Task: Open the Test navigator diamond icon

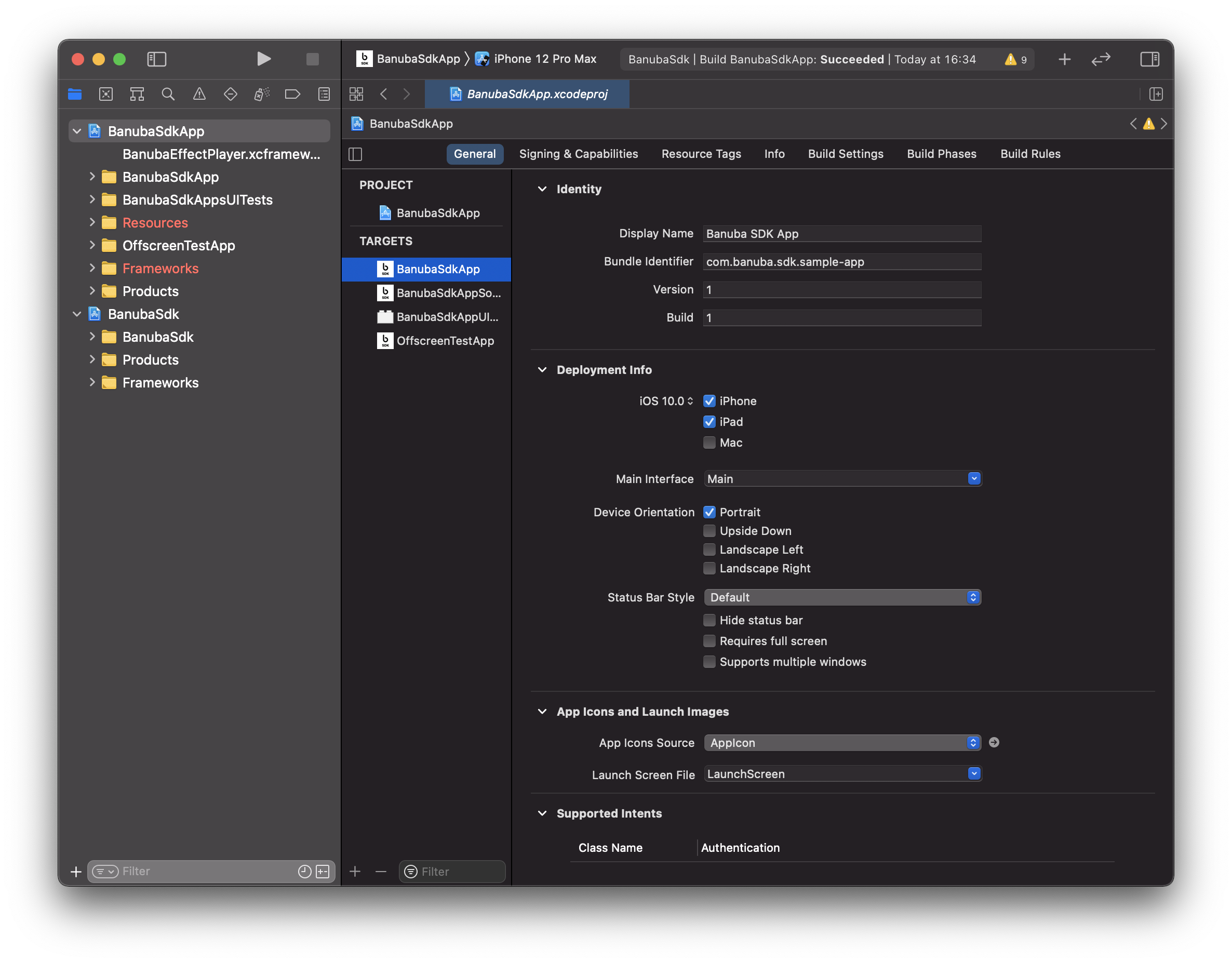Action: pos(230,94)
